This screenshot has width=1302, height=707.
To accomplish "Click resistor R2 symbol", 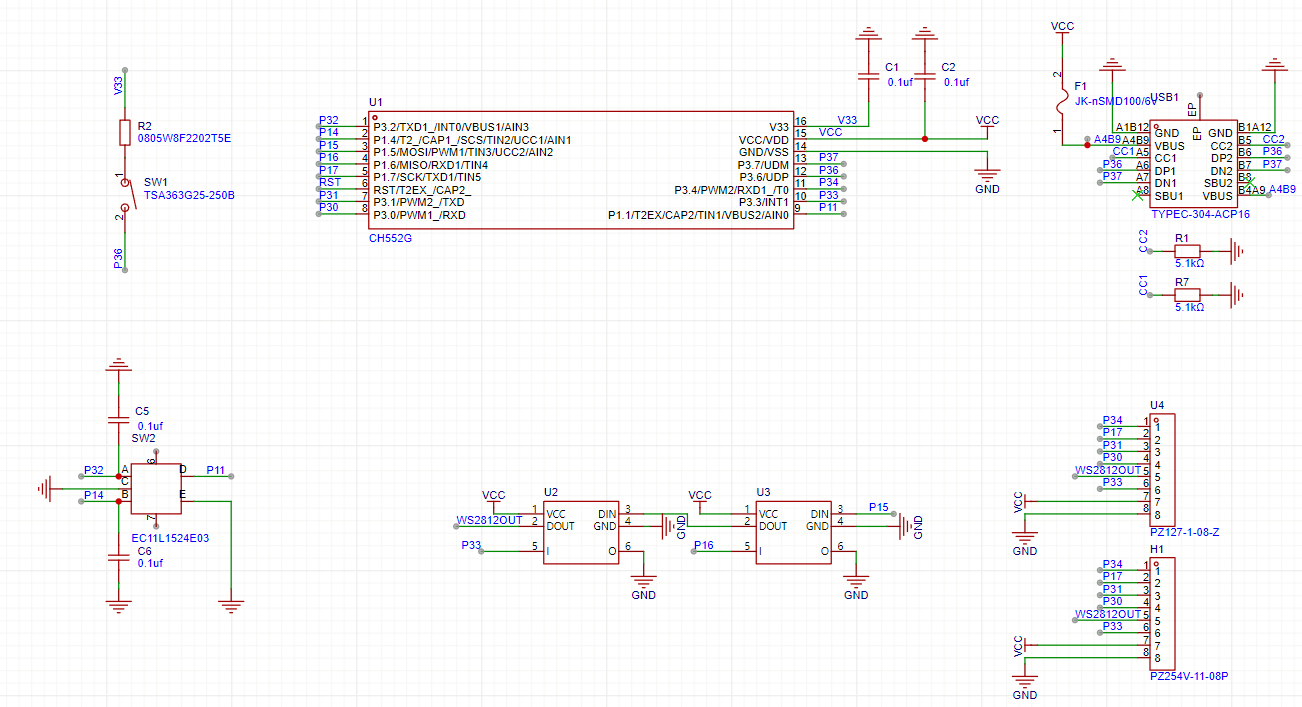I will coord(124,132).
